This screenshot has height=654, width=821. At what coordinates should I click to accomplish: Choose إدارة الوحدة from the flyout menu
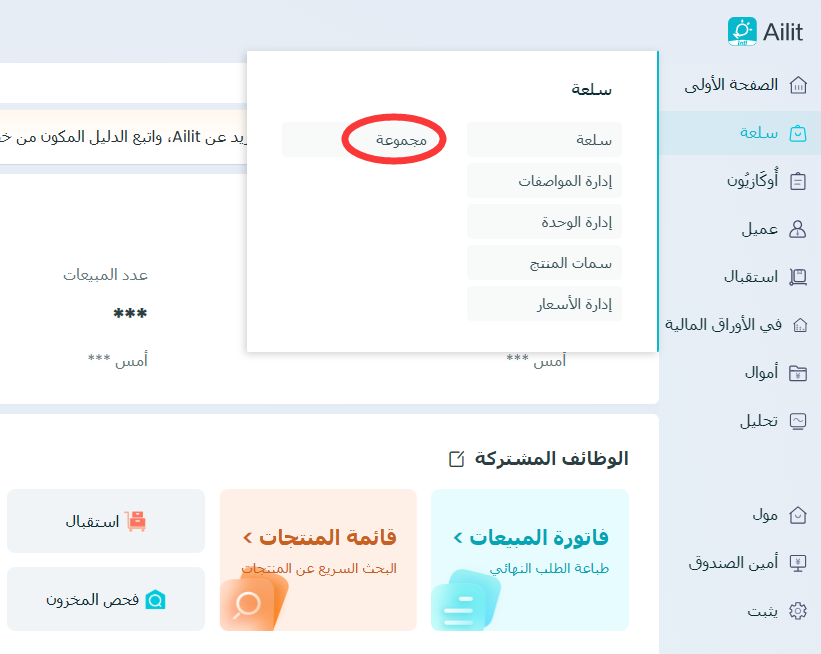544,222
